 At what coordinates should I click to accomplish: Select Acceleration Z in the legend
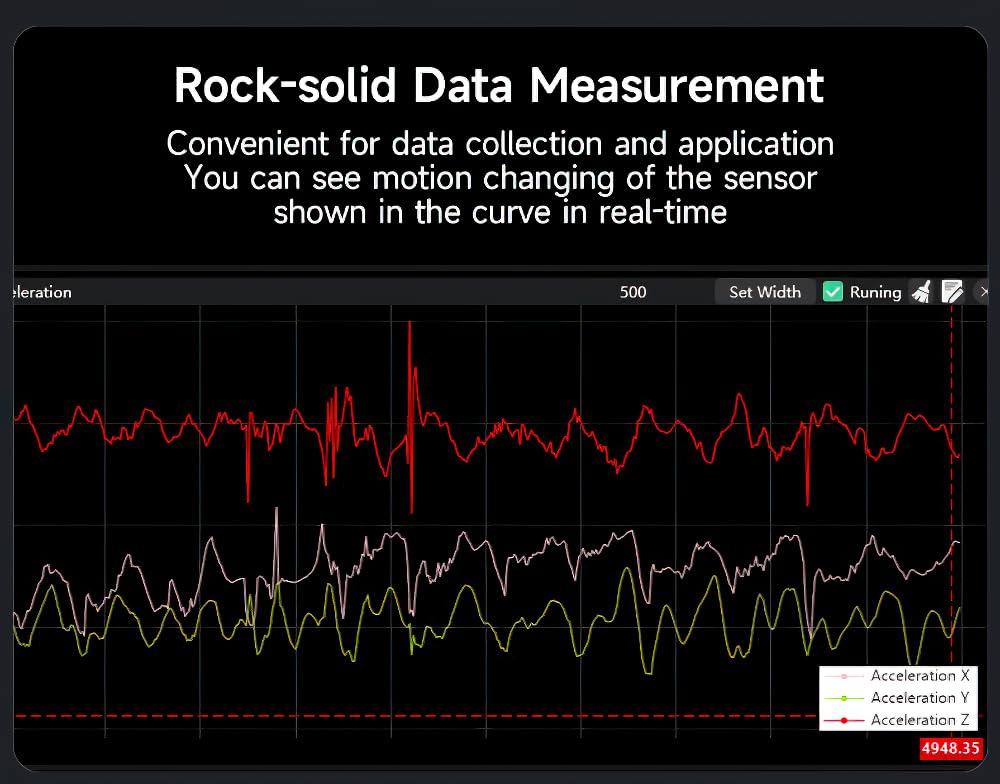pos(919,720)
